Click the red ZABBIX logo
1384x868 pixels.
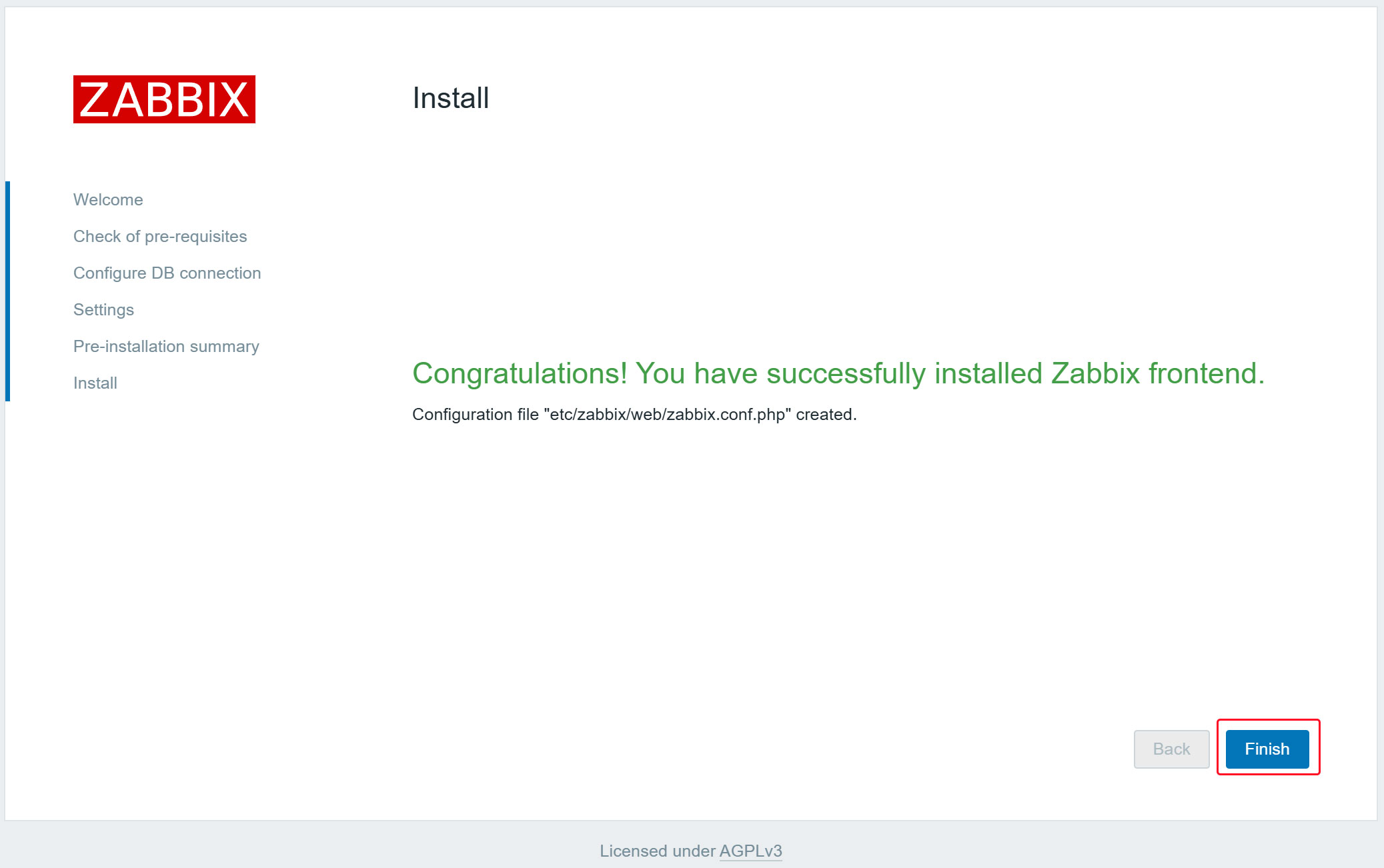coord(164,99)
